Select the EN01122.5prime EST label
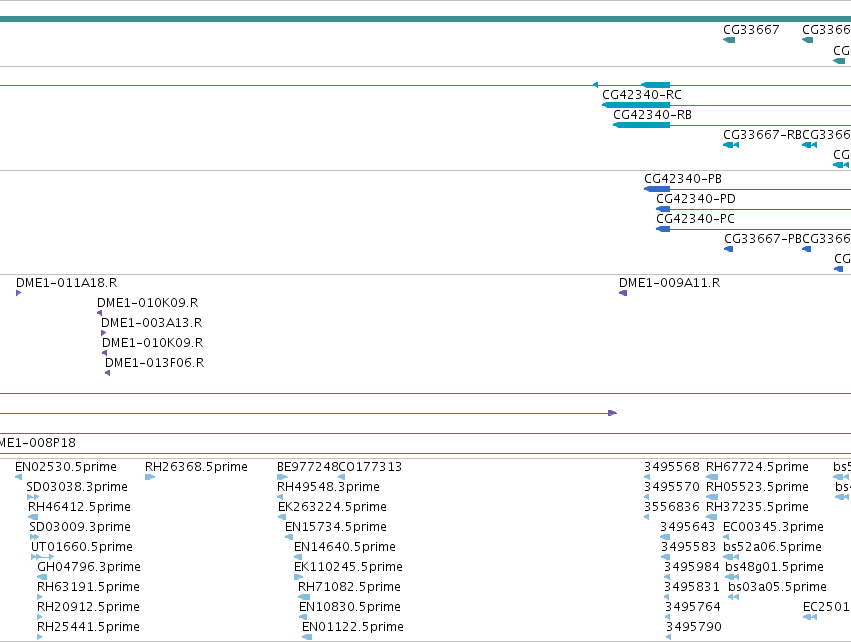The width and height of the screenshot is (851, 642). pyautogui.click(x=353, y=627)
